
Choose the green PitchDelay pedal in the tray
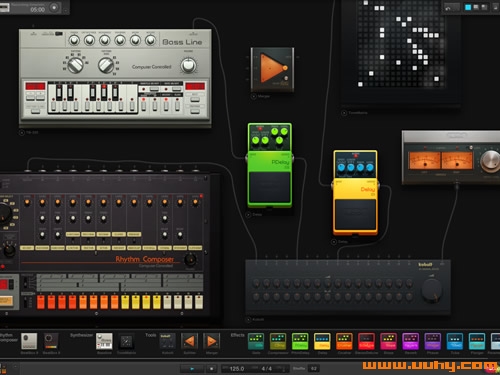point(300,341)
